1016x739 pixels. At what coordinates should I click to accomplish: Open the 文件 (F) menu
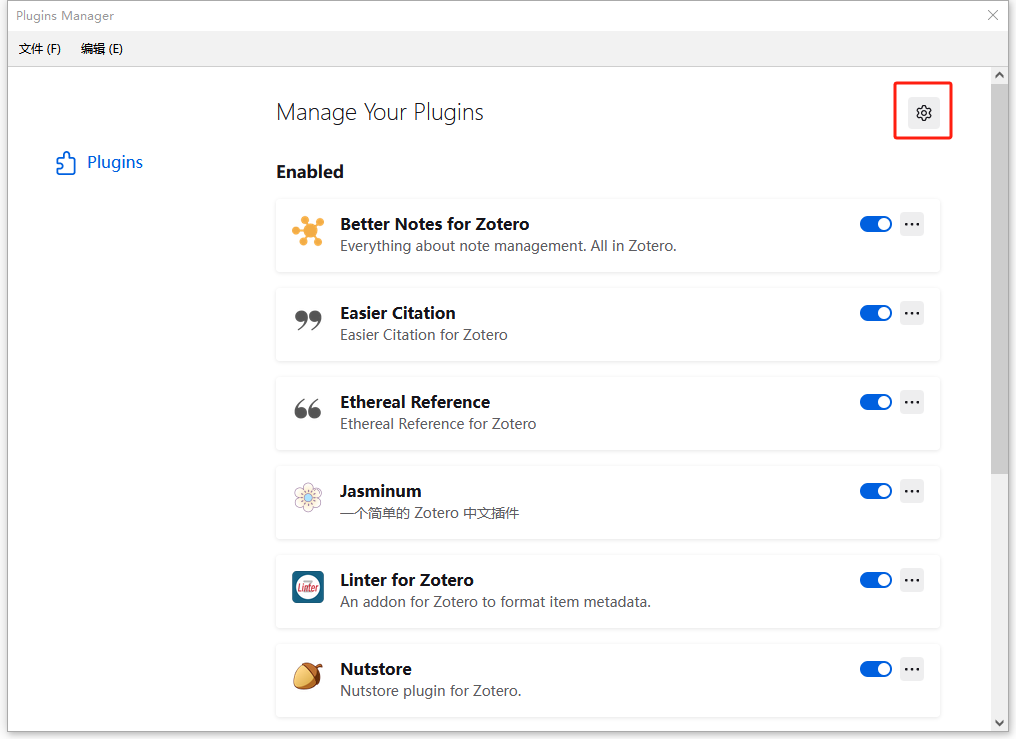pyautogui.click(x=40, y=49)
